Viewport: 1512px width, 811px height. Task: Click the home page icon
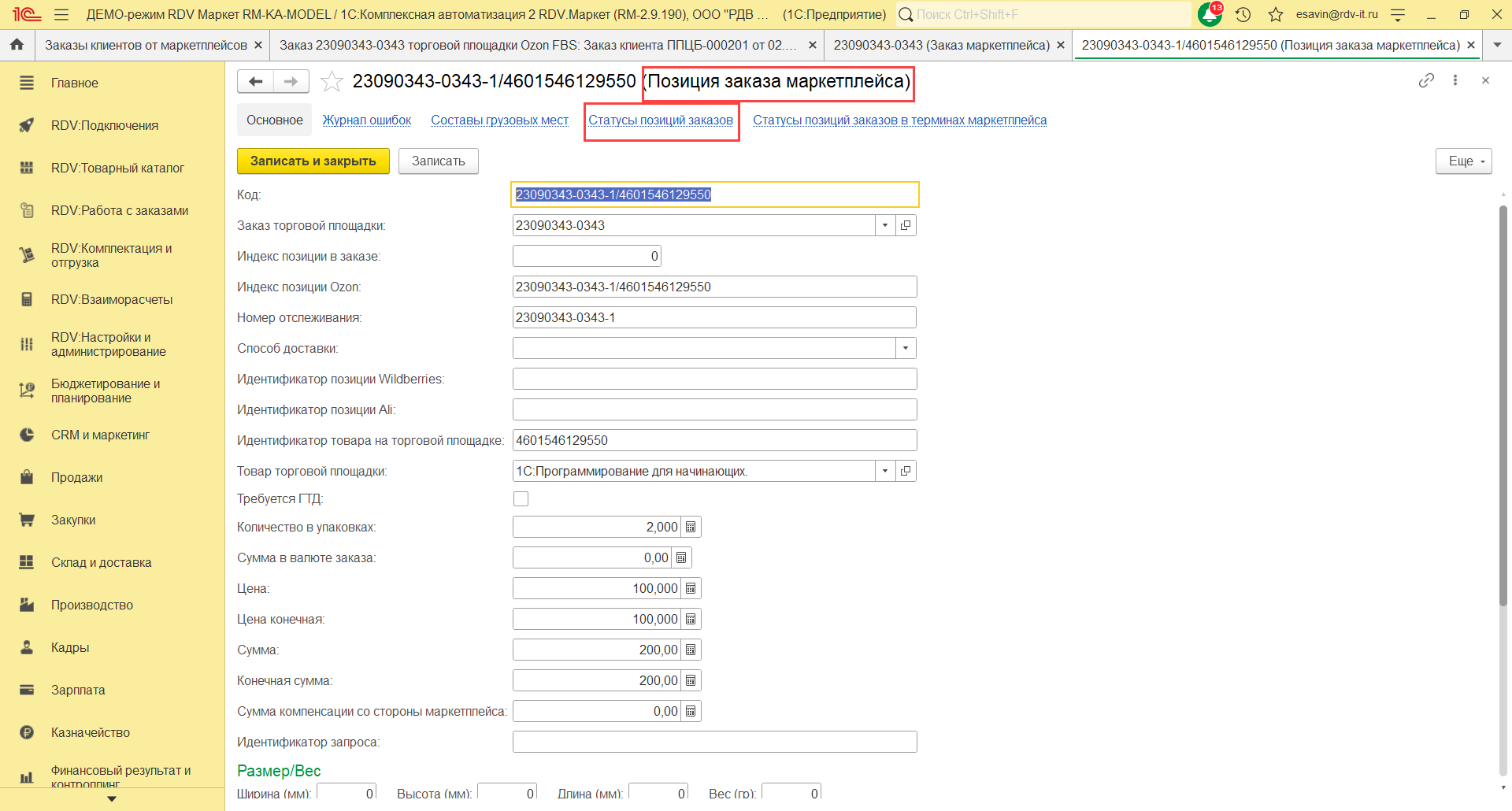click(17, 45)
